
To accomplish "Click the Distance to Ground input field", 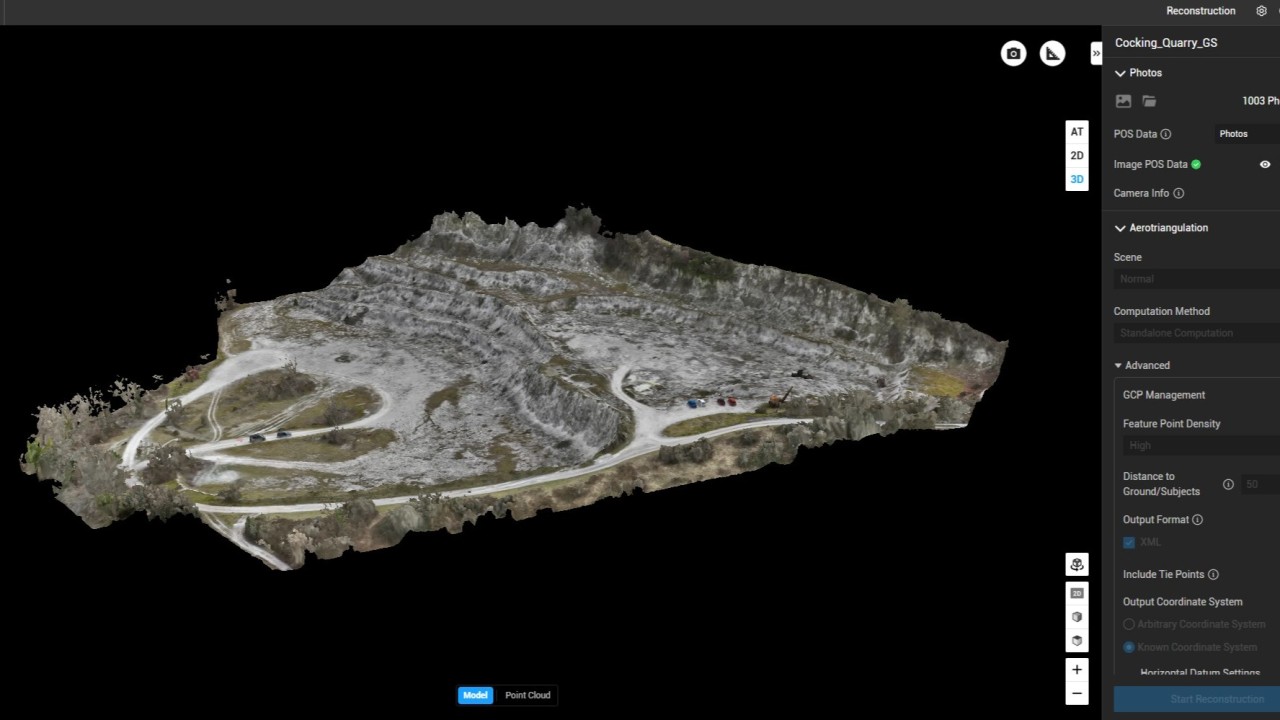I will pos(1260,484).
